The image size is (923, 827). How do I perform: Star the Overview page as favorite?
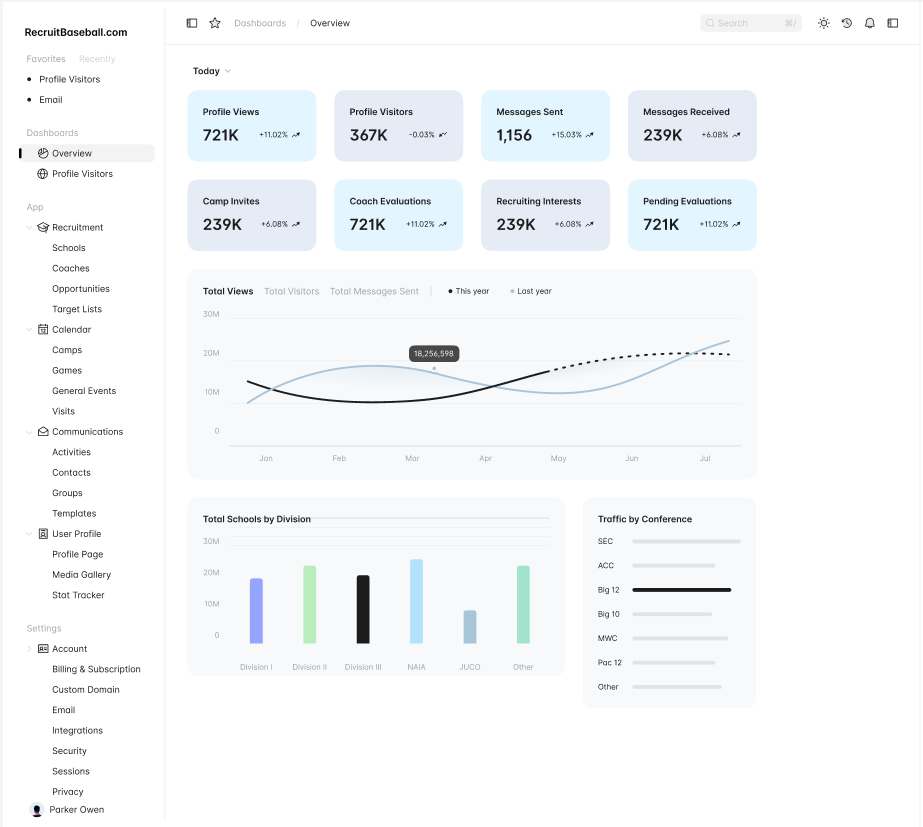tap(214, 22)
